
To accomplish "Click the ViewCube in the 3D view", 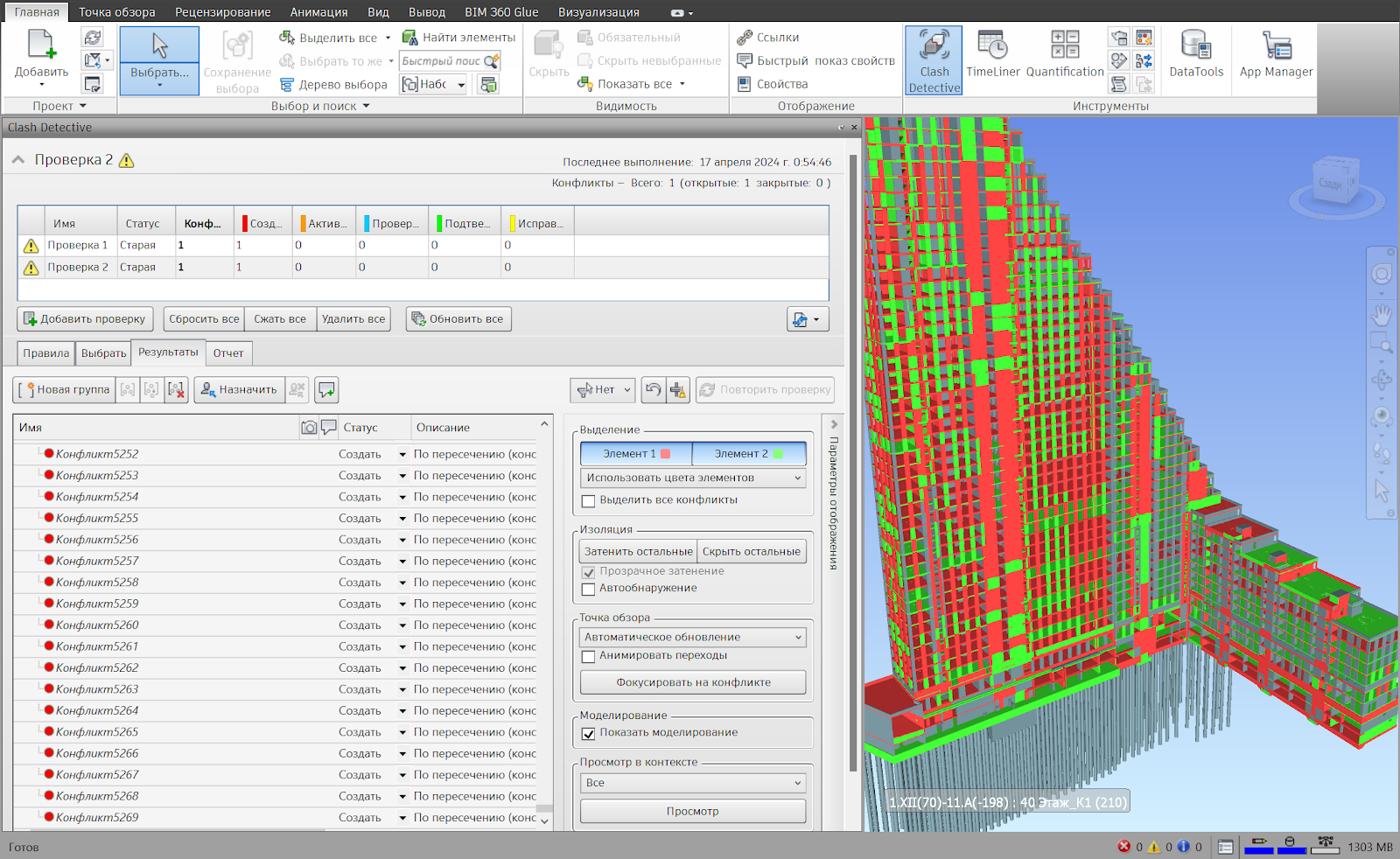I will pos(1335,181).
